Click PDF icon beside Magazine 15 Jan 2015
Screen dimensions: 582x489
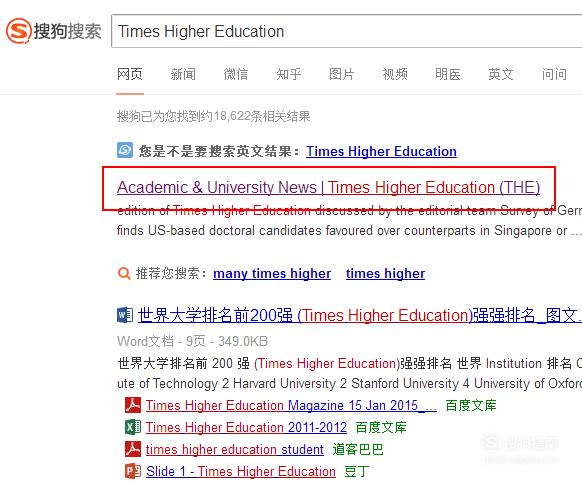pyautogui.click(x=133, y=405)
